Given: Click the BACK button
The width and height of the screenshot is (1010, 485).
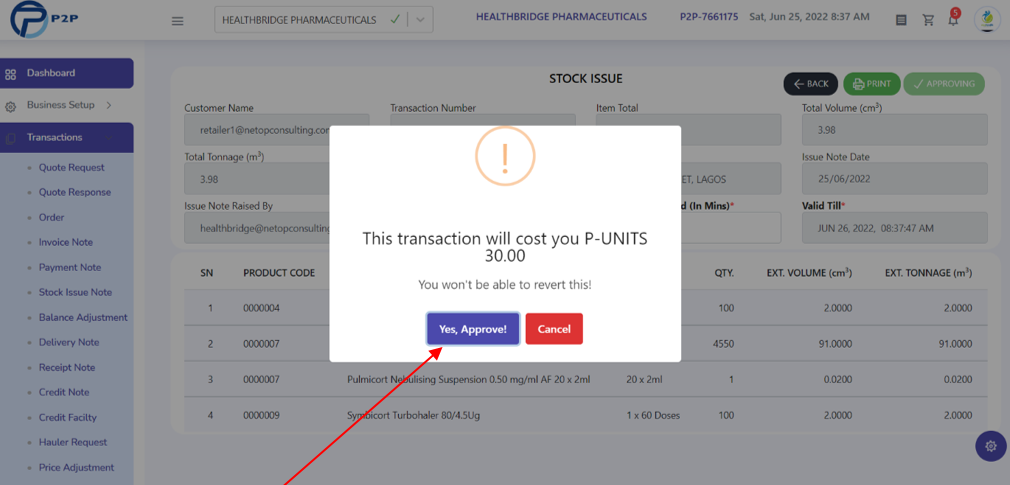Looking at the screenshot, I should point(810,84).
